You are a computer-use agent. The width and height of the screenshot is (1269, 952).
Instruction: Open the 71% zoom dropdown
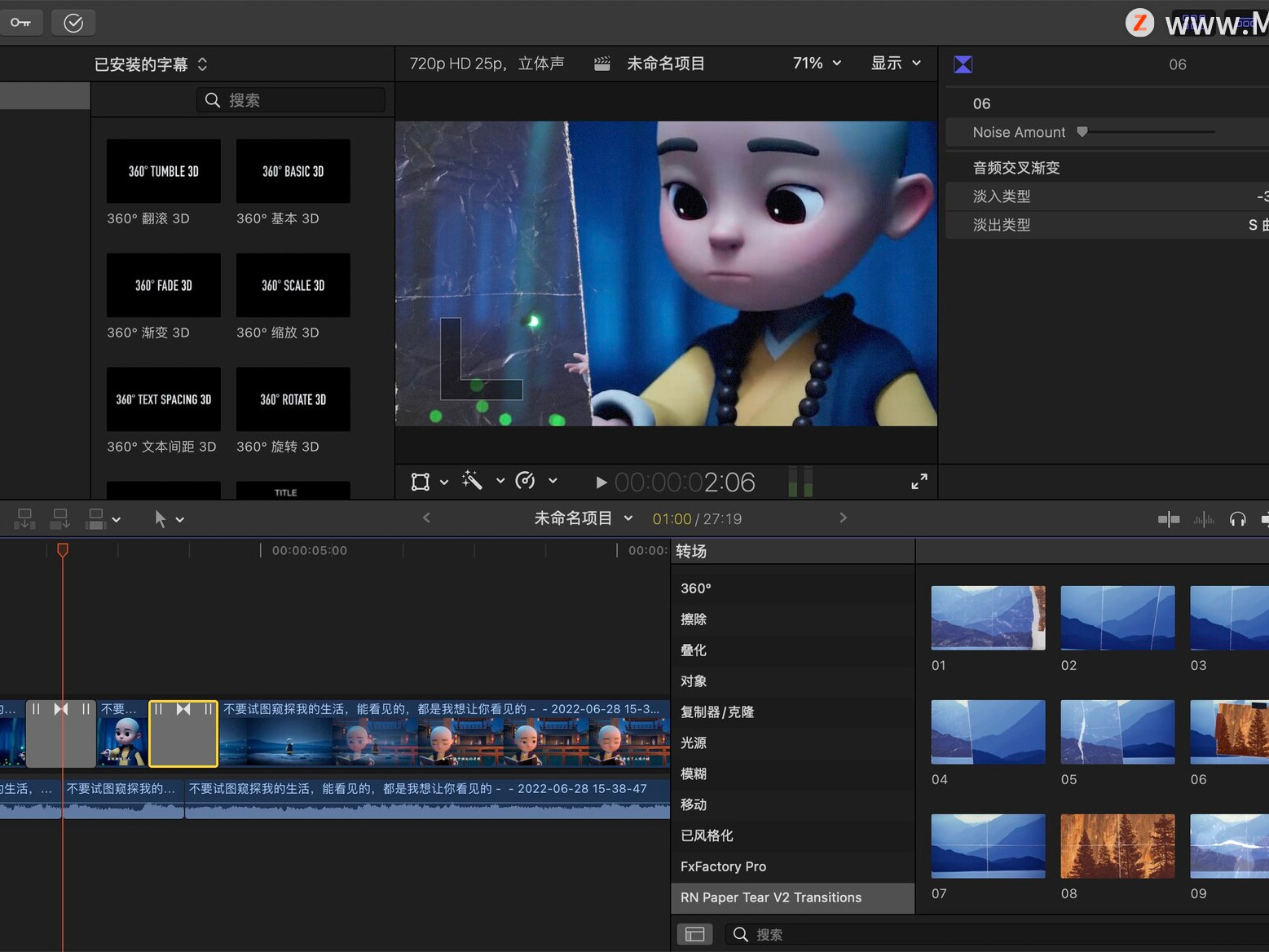pos(816,63)
